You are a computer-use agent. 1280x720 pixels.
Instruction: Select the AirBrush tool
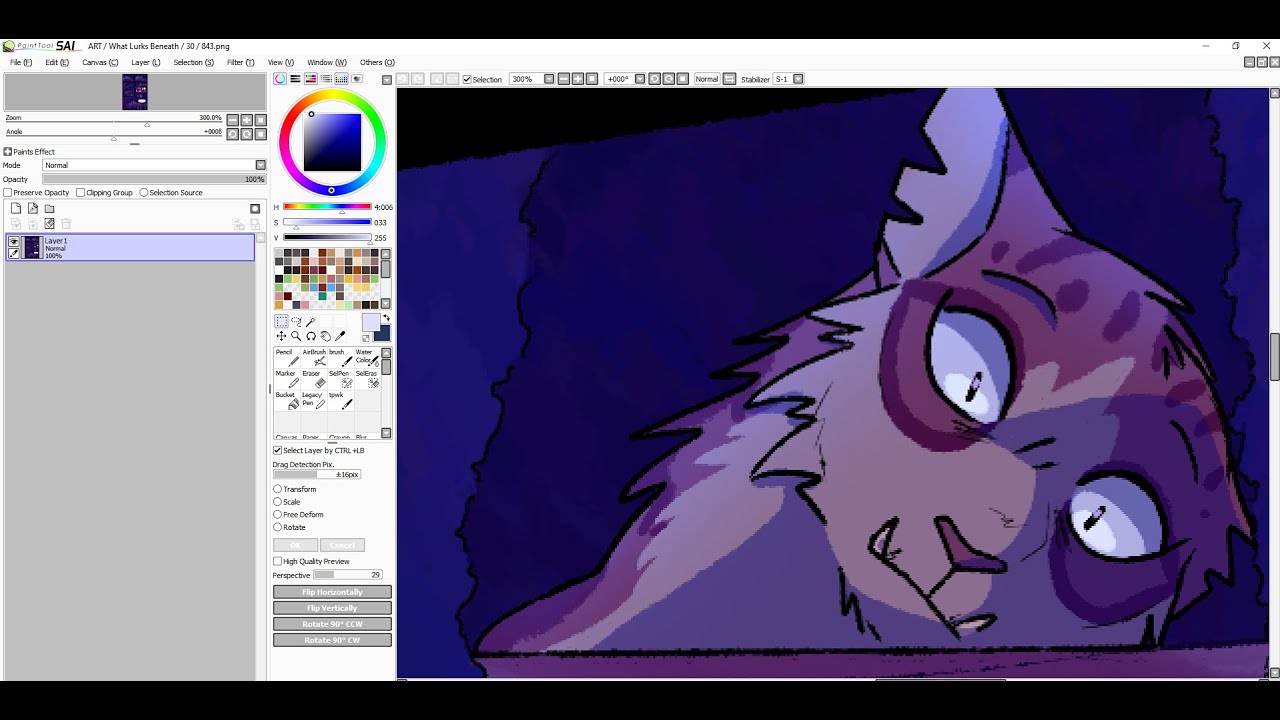point(314,358)
